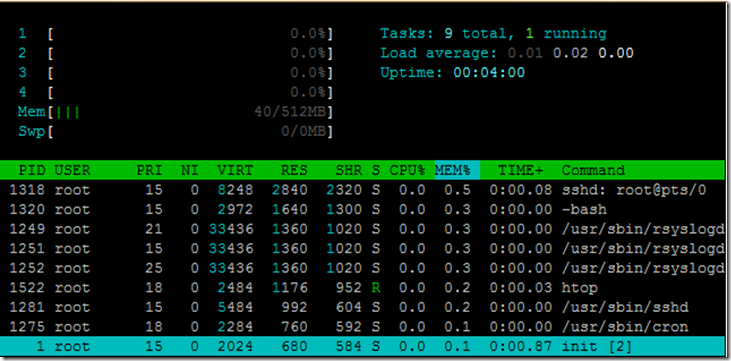Click VIRT value 8248 for sshd

click(235, 190)
